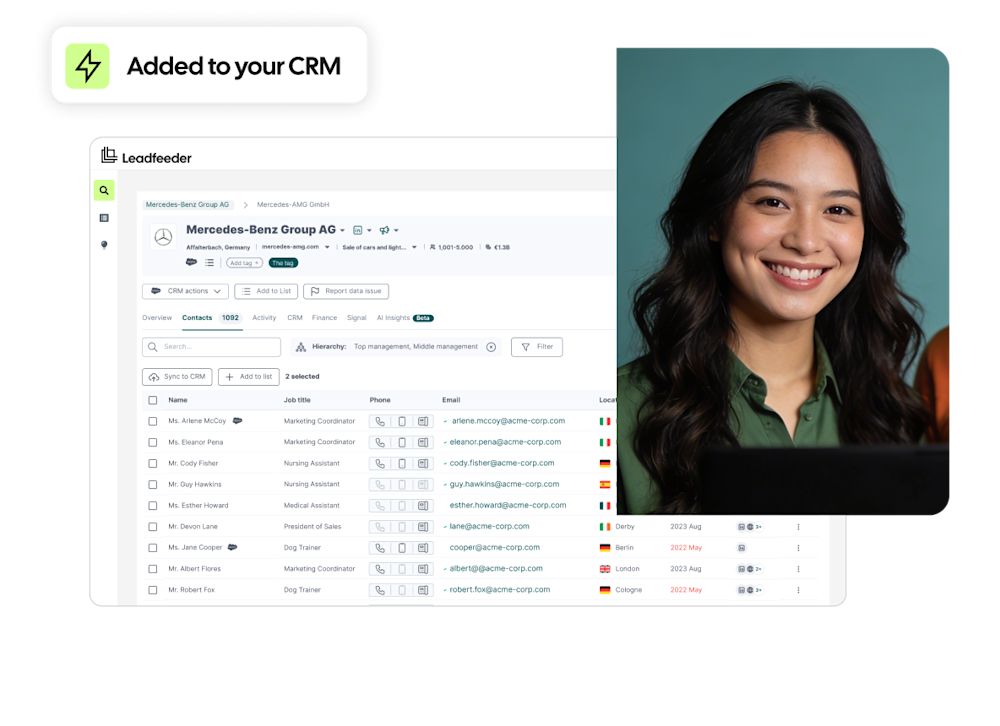This screenshot has height=726, width=1000.
Task: Open the CRM actions dropdown
Action: [x=185, y=291]
